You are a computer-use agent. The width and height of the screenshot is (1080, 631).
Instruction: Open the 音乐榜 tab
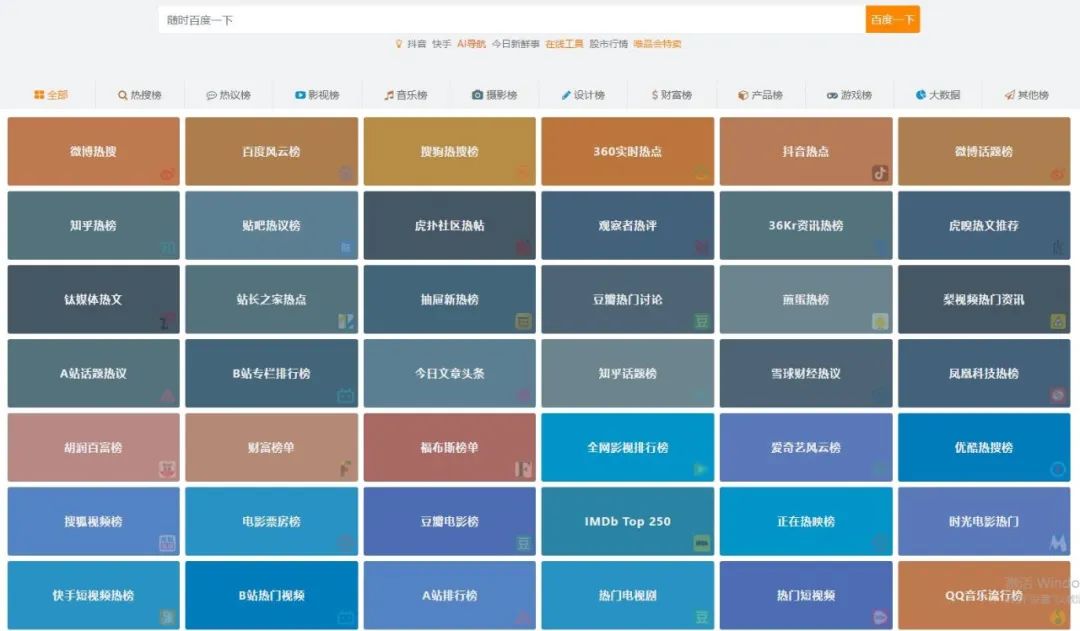406,95
